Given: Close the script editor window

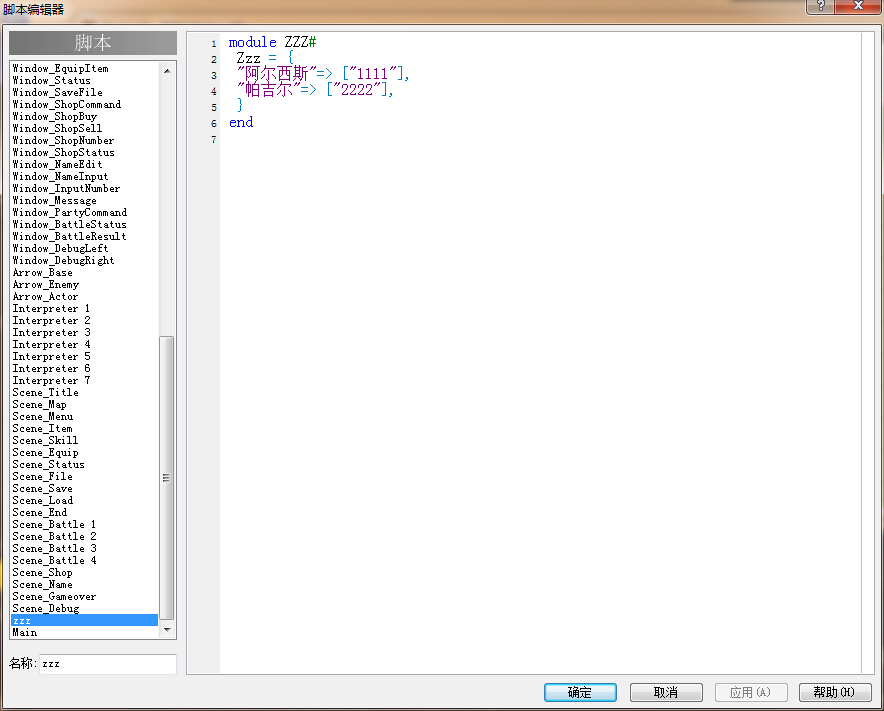Looking at the screenshot, I should [858, 6].
